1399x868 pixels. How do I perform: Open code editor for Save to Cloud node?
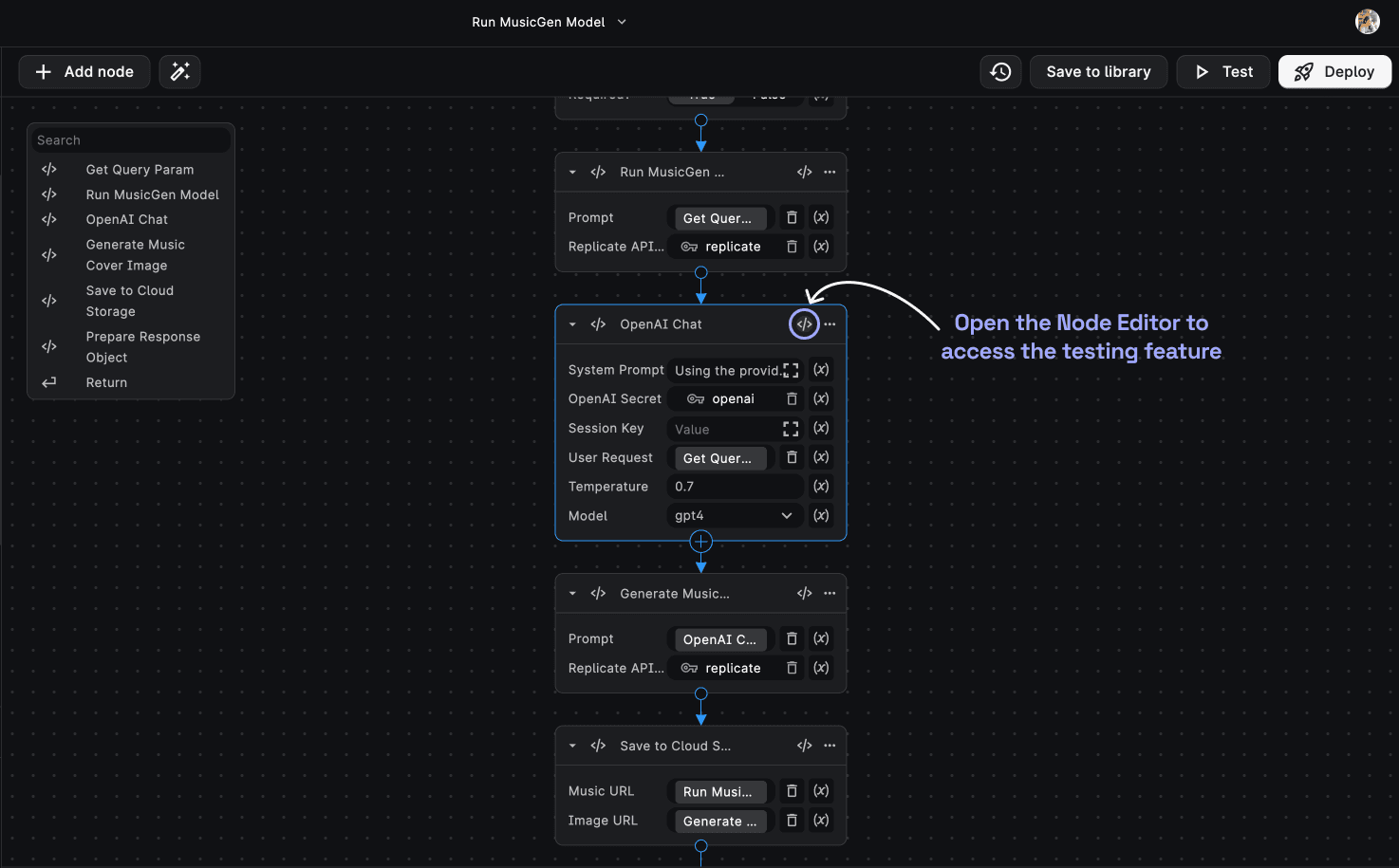pyautogui.click(x=804, y=746)
